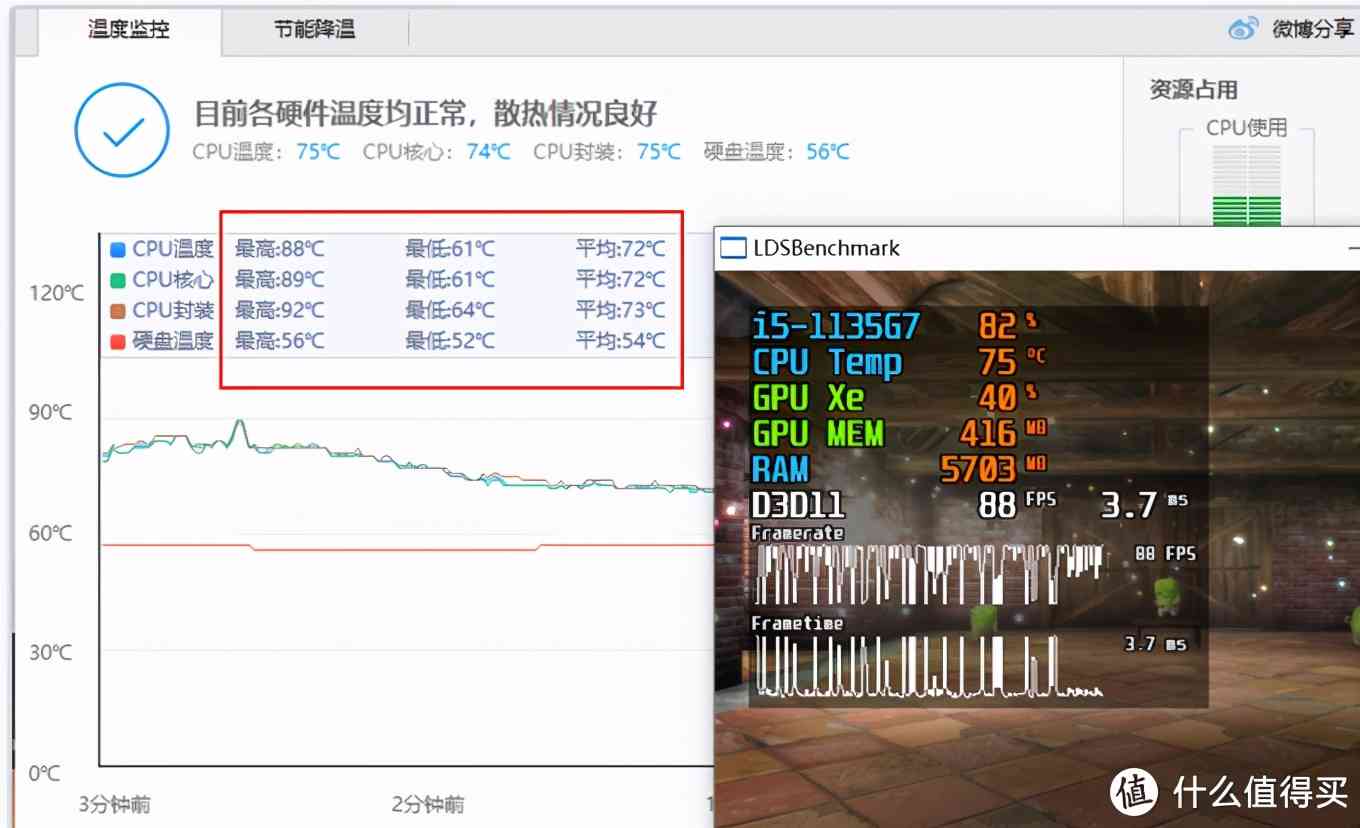Click the Weibo share icon
1360x828 pixels.
[x=1243, y=29]
